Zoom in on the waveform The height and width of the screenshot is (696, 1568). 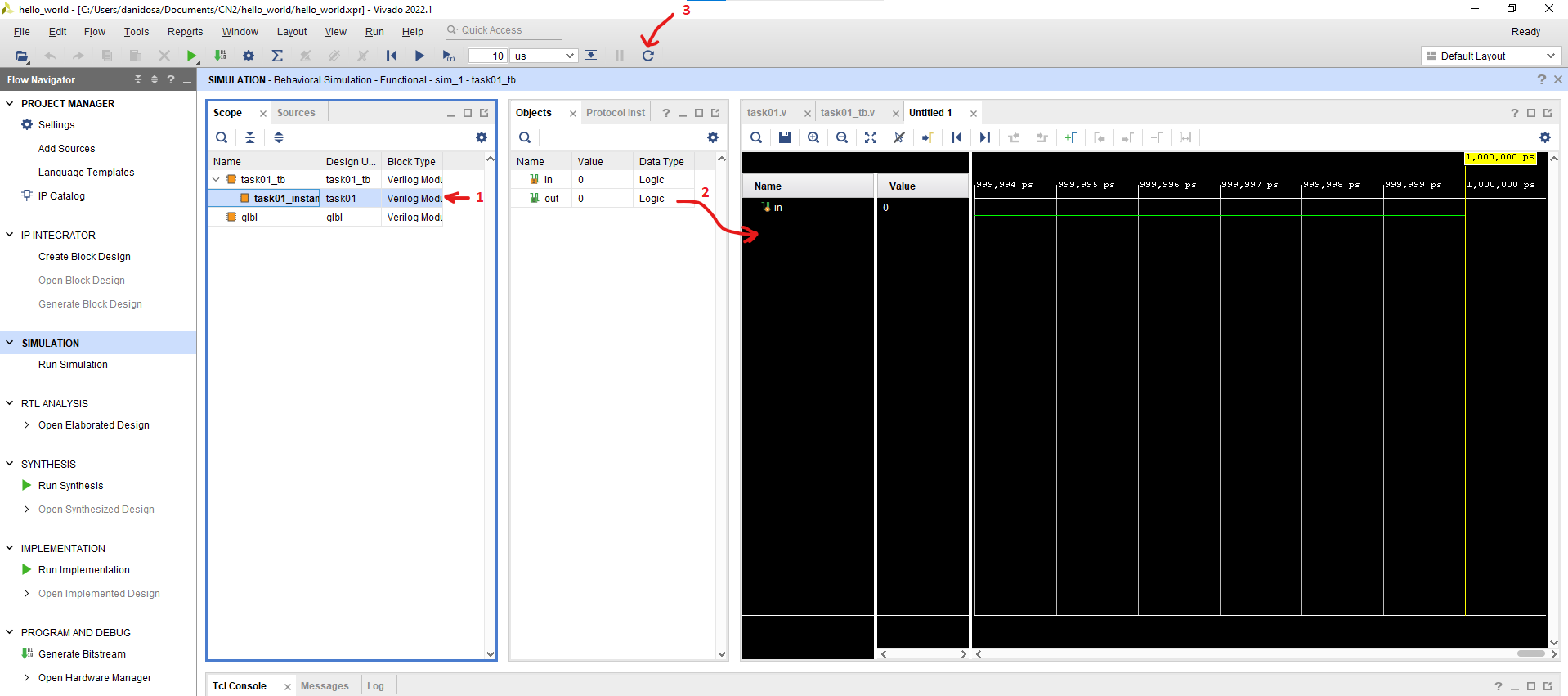pyautogui.click(x=813, y=137)
